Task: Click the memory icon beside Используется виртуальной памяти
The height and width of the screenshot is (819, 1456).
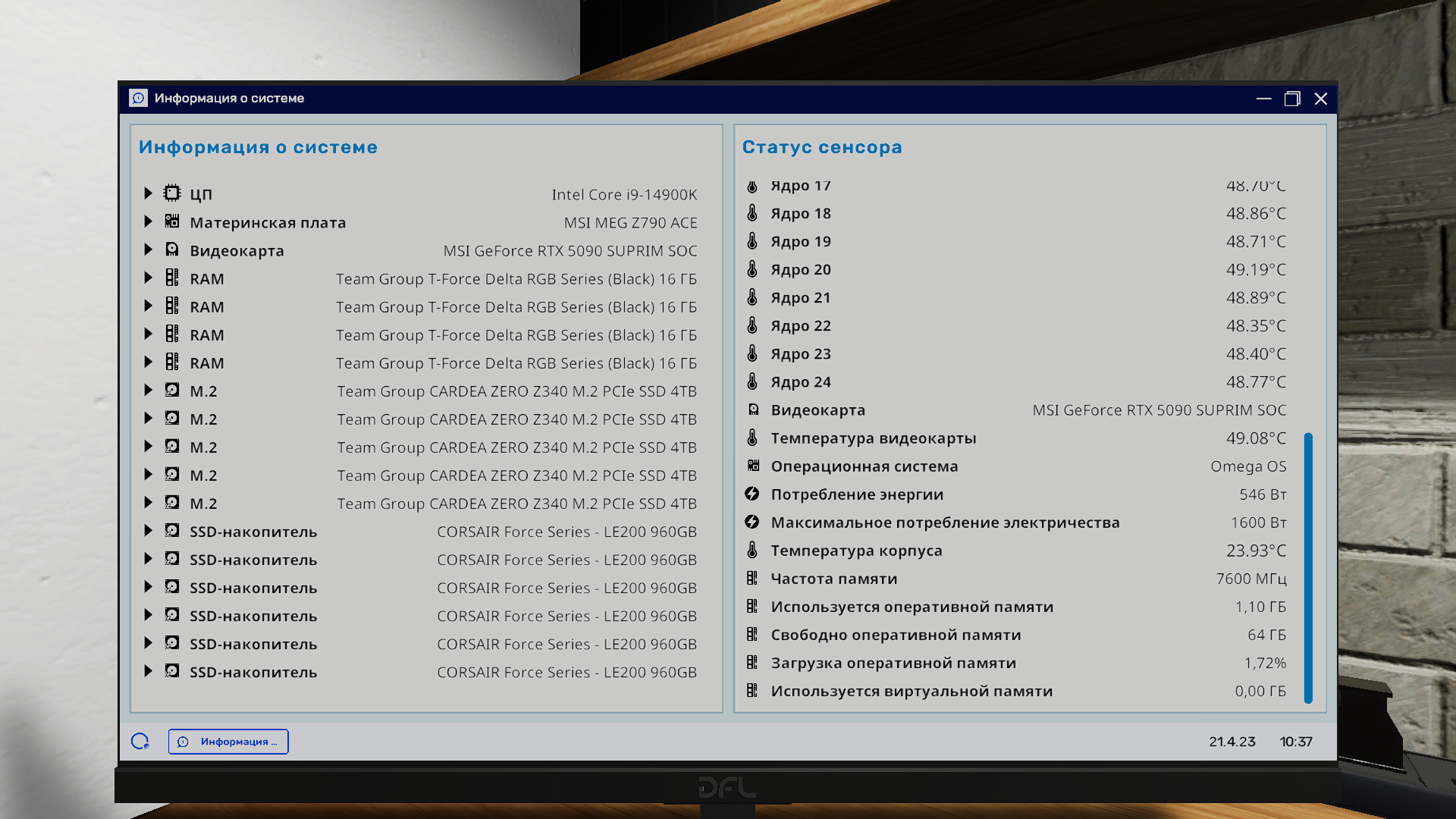Action: [x=752, y=690]
